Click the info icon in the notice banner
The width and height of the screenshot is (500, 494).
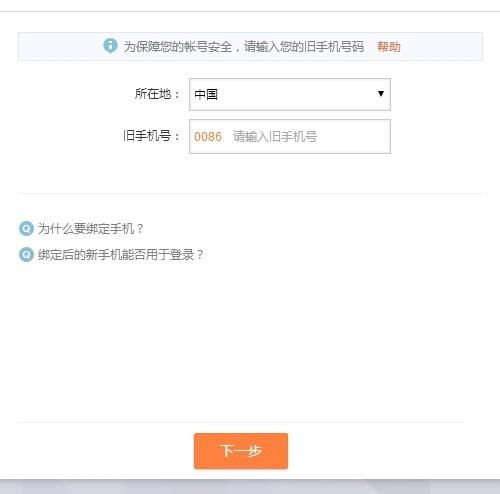tap(110, 46)
